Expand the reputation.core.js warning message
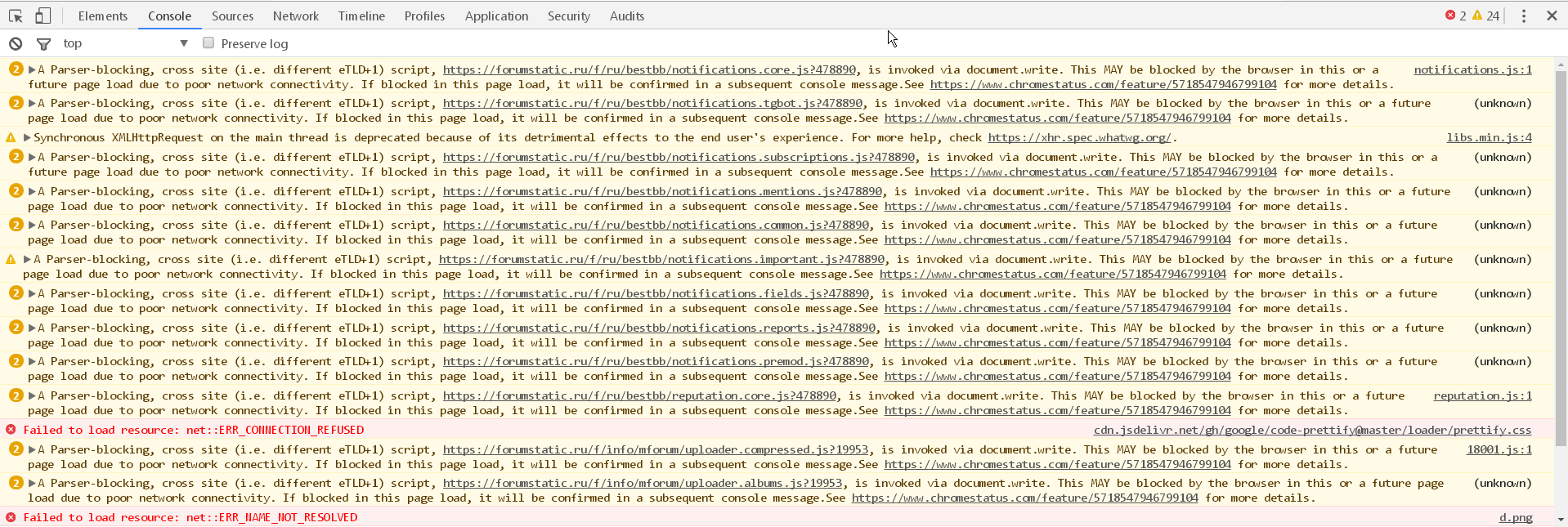Image resolution: width=1568 pixels, height=527 pixels. click(x=33, y=395)
